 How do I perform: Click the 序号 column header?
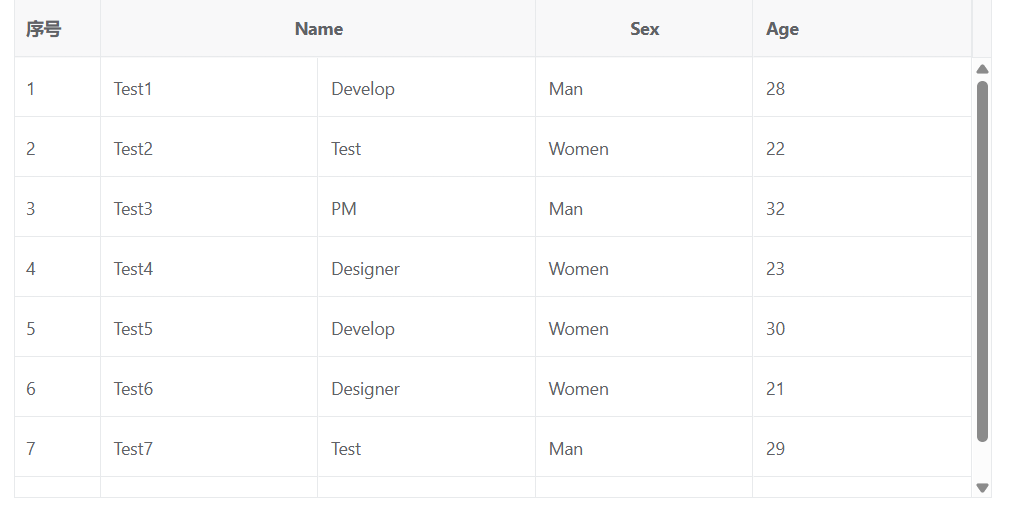pyautogui.click(x=44, y=29)
